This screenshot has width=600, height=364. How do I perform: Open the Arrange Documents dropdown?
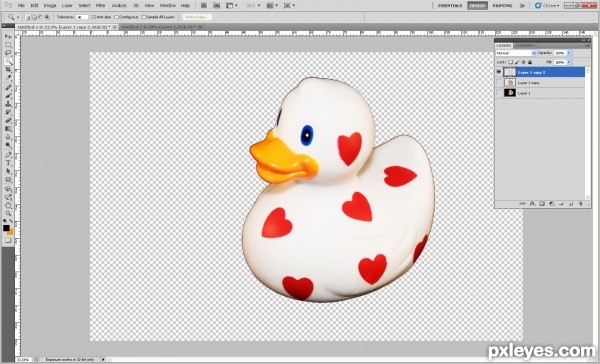(272, 6)
